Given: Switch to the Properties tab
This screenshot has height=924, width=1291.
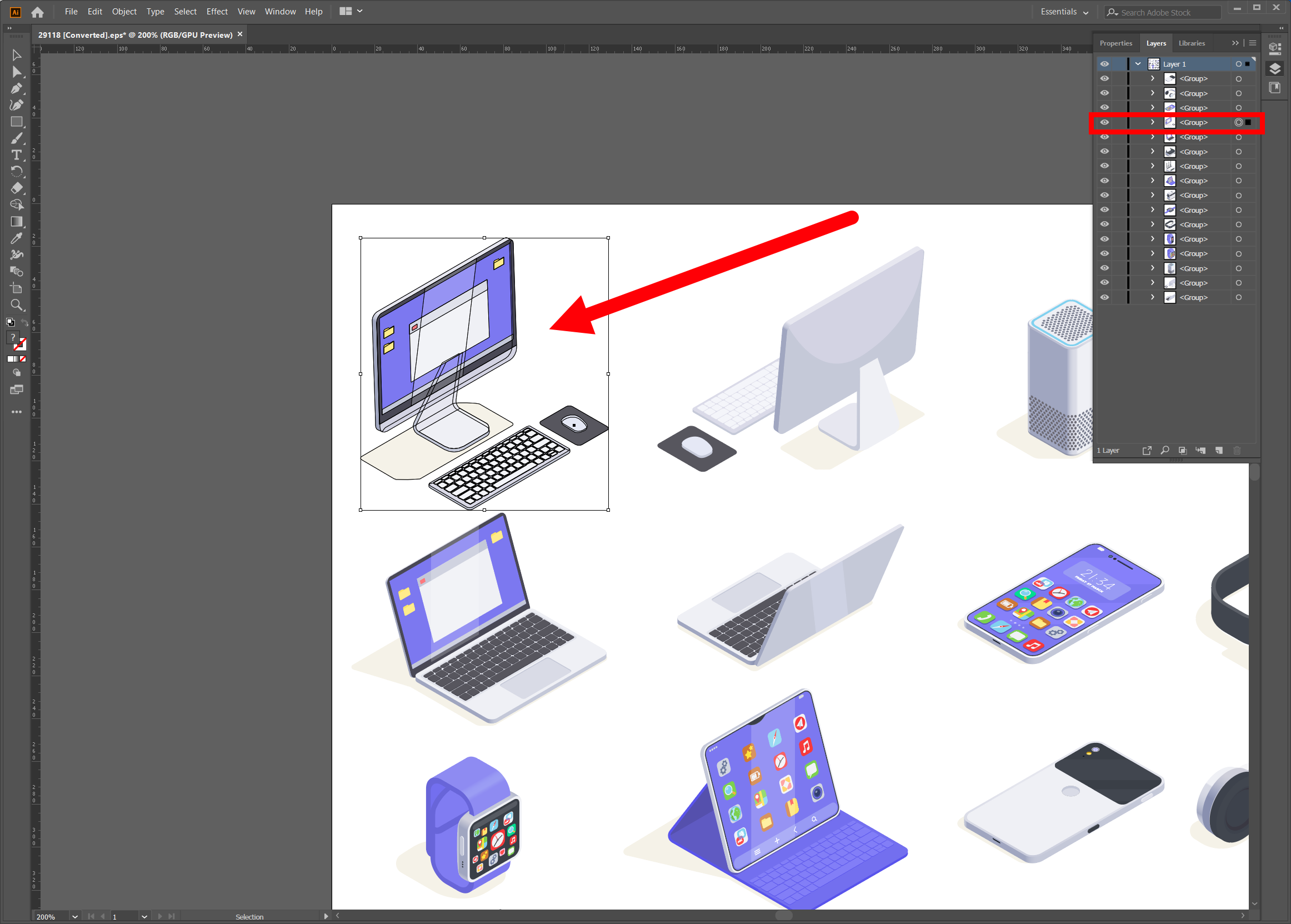Looking at the screenshot, I should pyautogui.click(x=1115, y=43).
